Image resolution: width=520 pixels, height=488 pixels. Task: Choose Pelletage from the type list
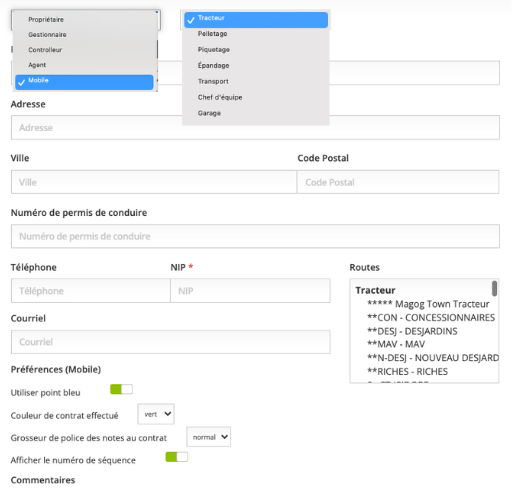coord(256,34)
